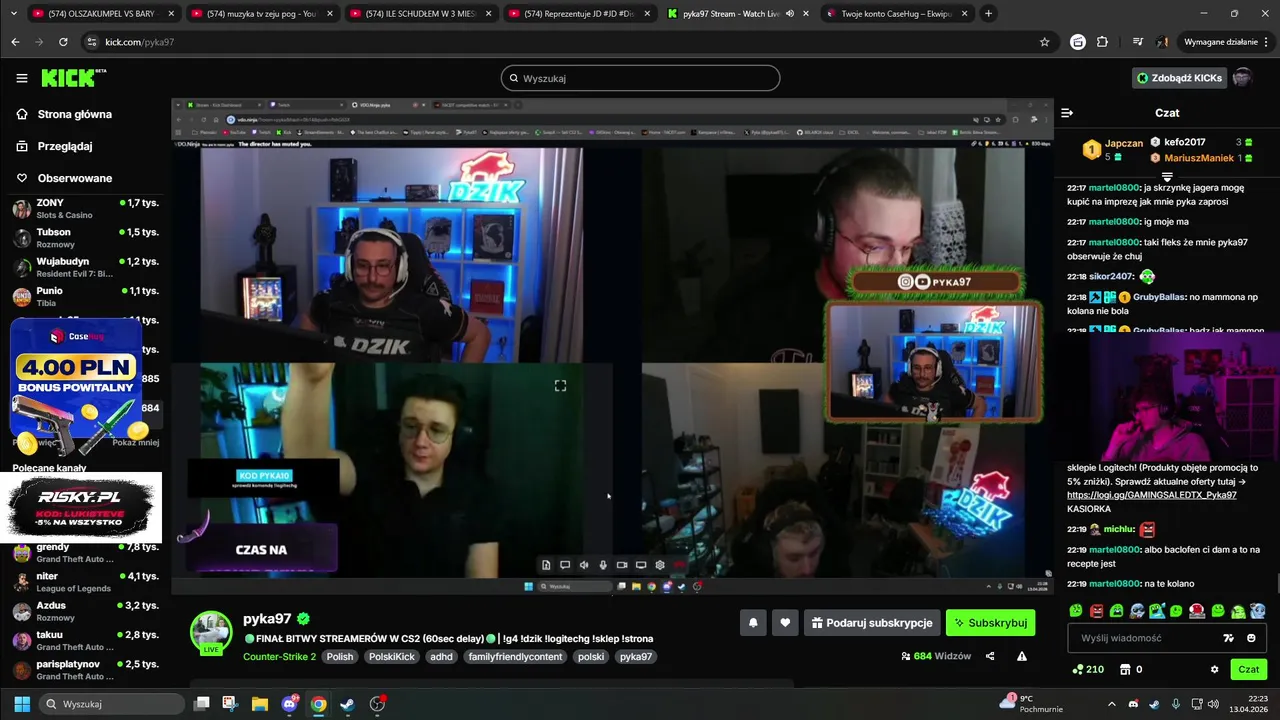Open Logitech promo link in chat
1280x720 pixels.
pos(1151,495)
